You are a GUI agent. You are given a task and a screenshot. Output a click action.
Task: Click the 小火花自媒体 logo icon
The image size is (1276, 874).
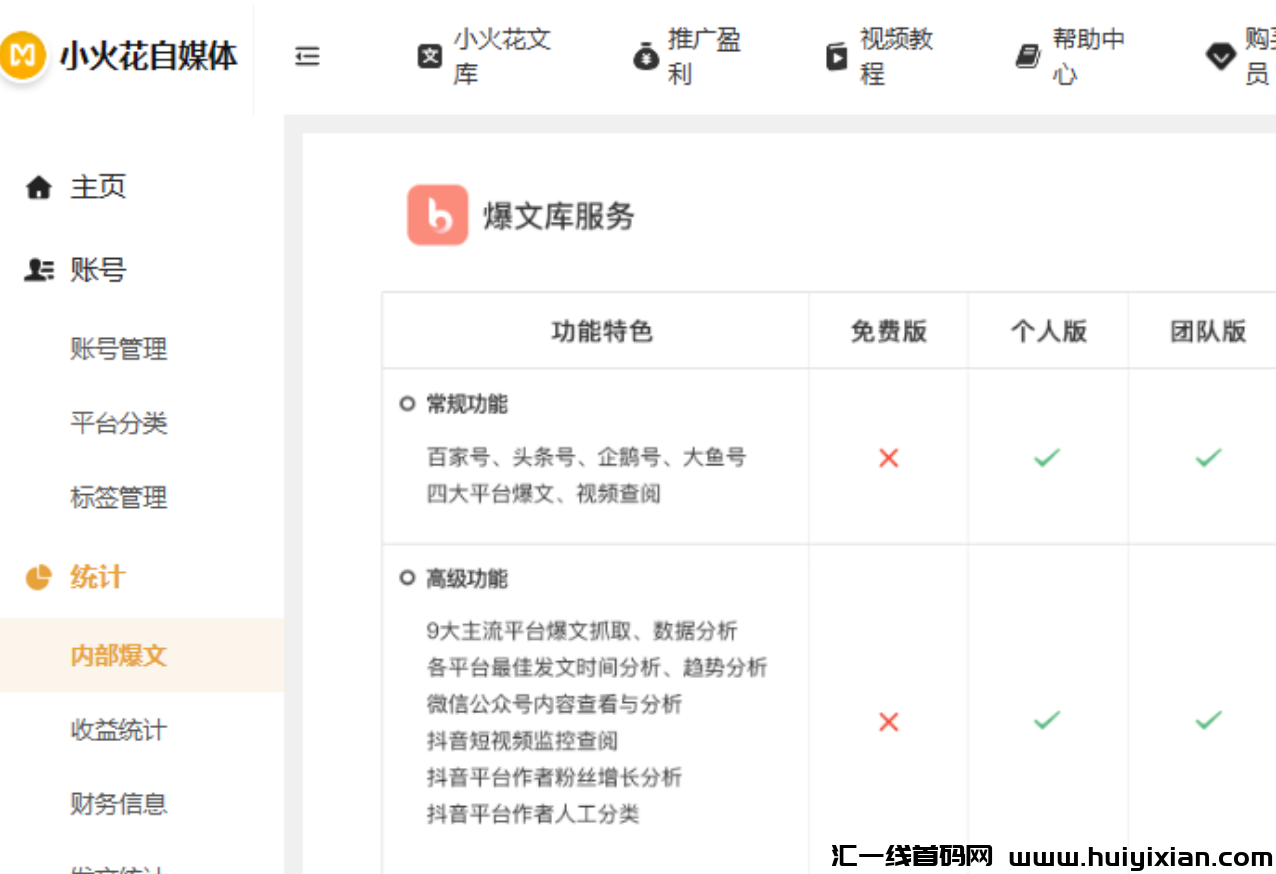tap(22, 56)
